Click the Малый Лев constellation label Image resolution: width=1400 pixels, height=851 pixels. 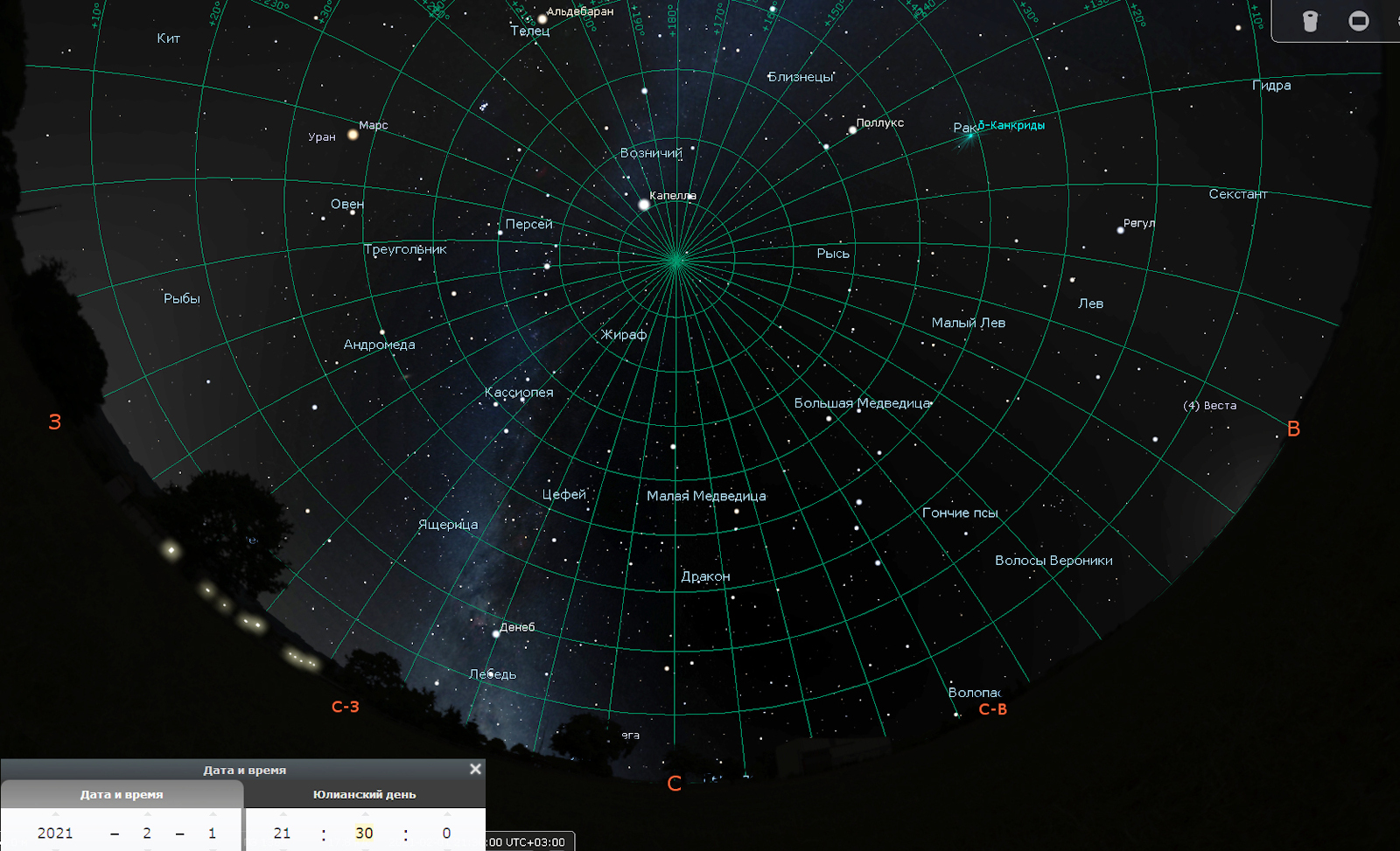click(x=968, y=323)
